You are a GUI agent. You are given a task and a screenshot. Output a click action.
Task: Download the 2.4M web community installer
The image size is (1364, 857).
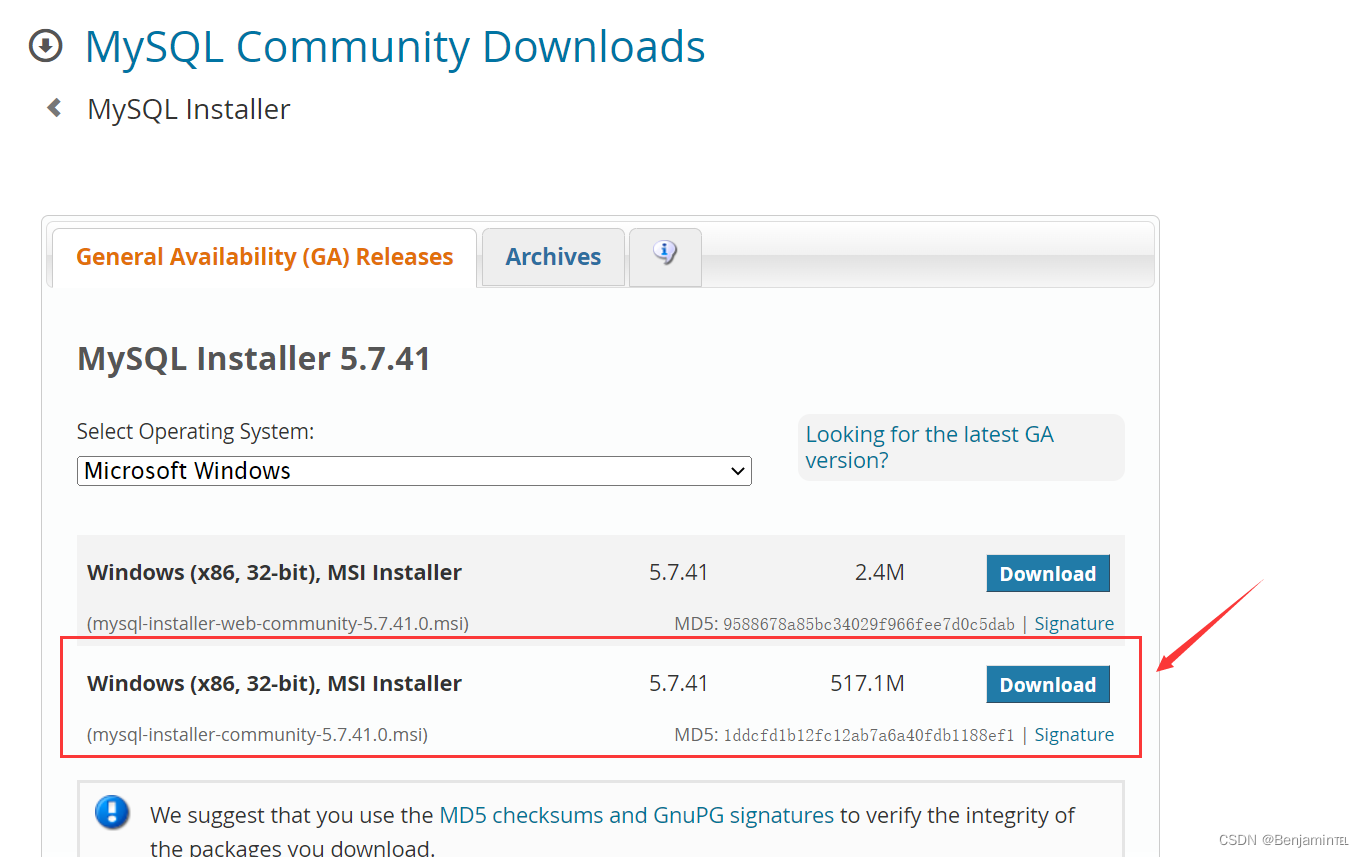[x=1048, y=574]
